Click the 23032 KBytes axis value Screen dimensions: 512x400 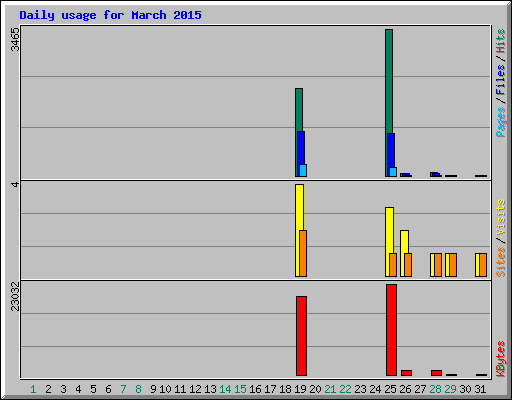(15, 296)
